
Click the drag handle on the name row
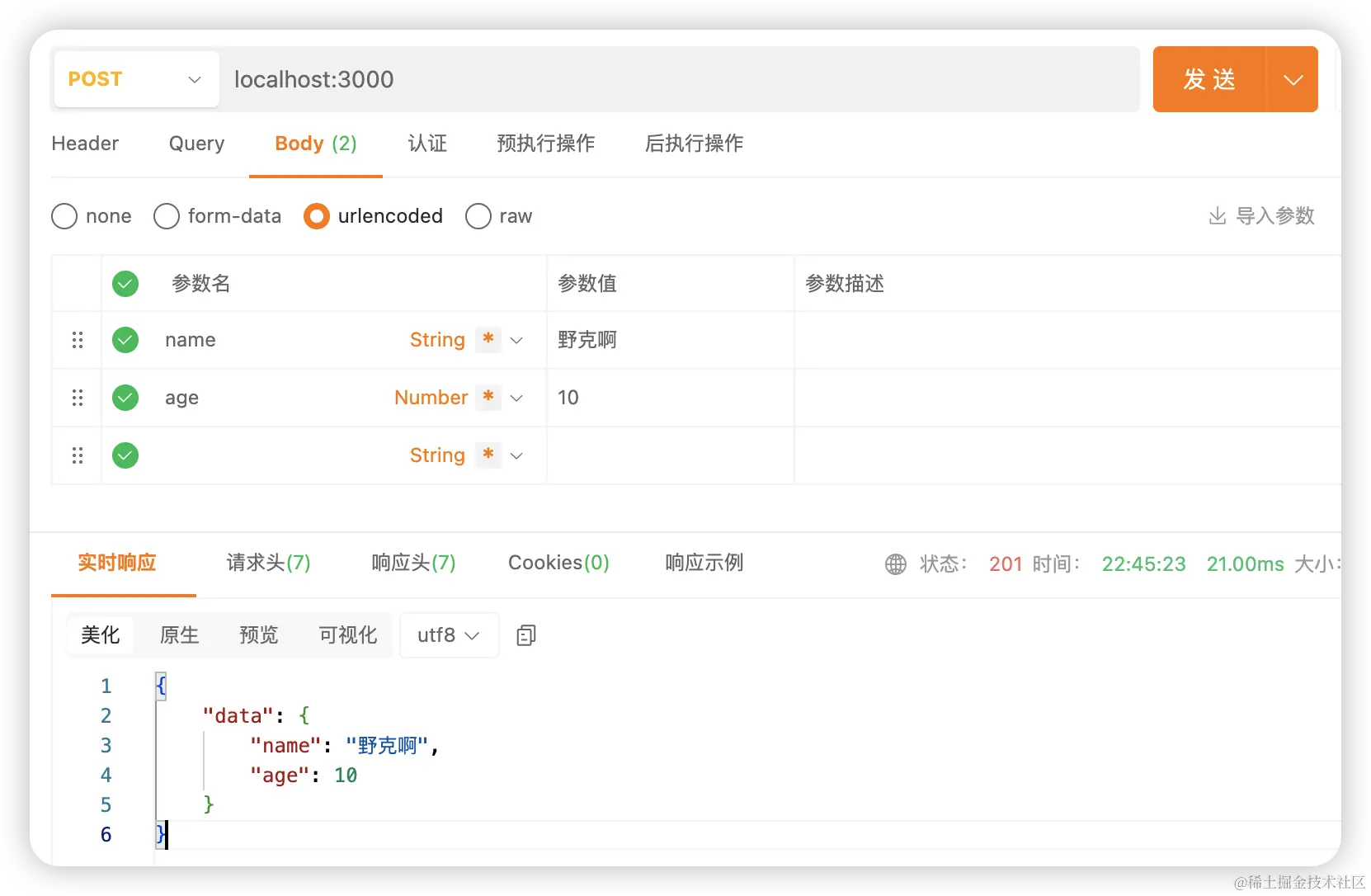click(x=77, y=340)
